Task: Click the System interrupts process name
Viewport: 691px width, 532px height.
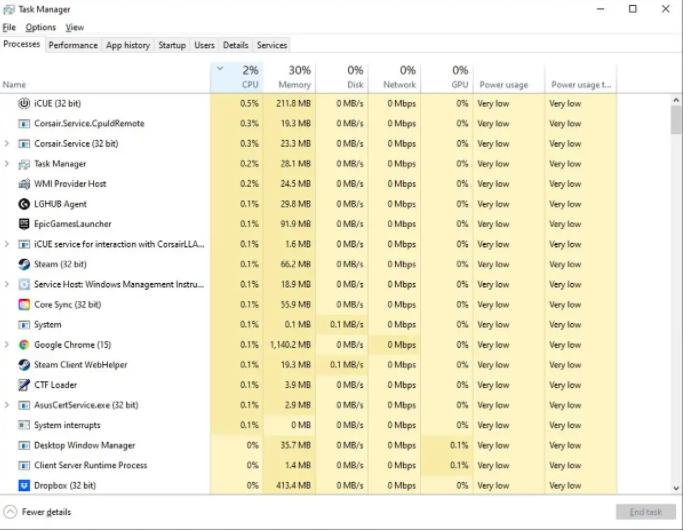Action: (67, 425)
